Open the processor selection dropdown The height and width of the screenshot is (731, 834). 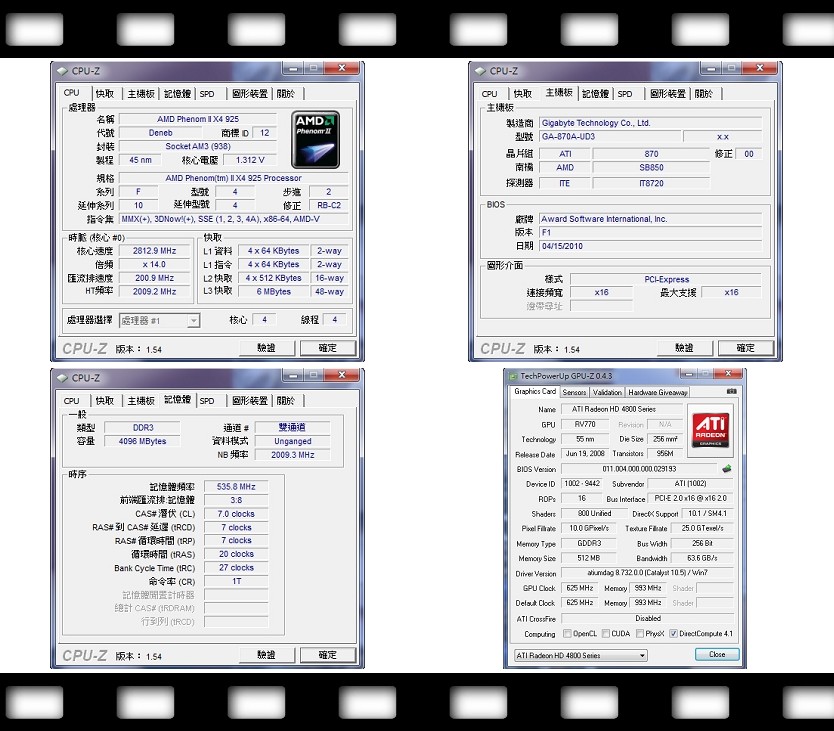pos(160,320)
